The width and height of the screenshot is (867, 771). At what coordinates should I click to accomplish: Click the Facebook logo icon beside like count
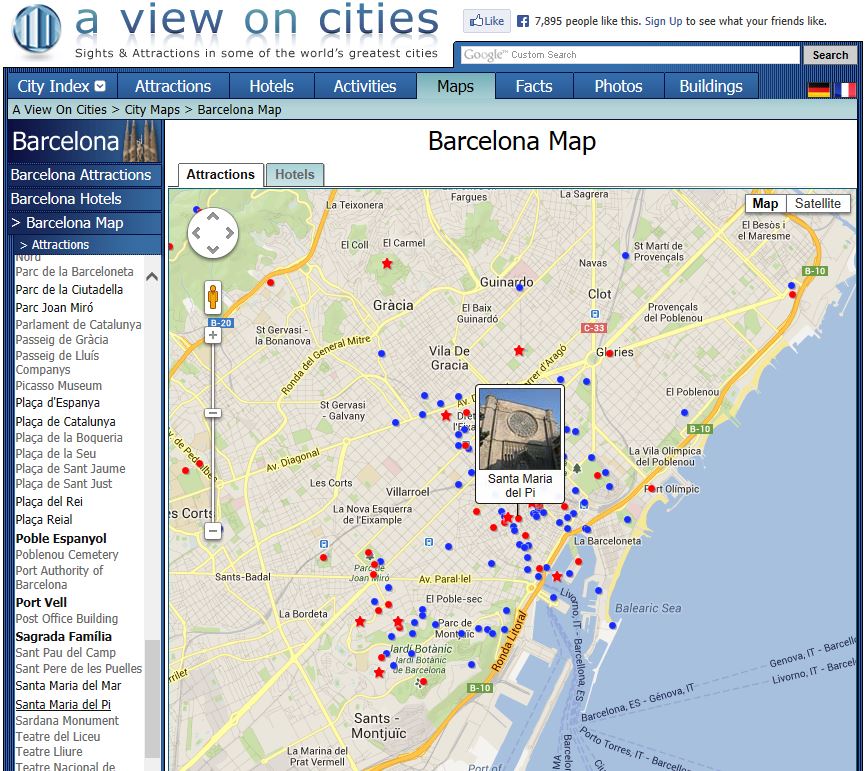[523, 22]
